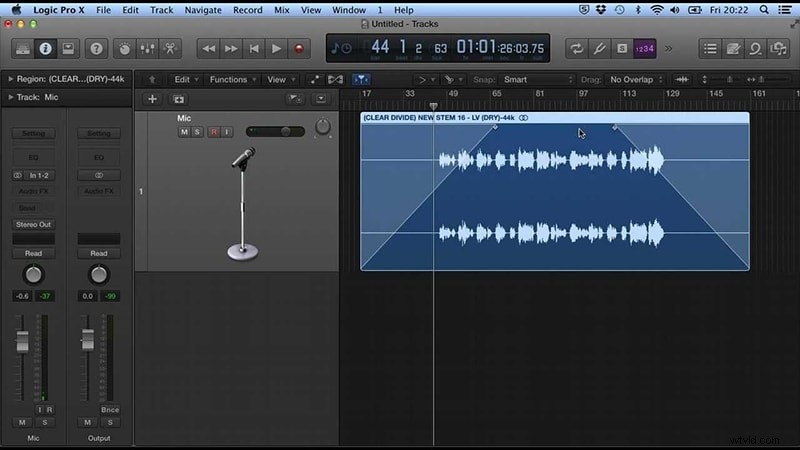Click the red Record button
The image size is (800, 450).
[299, 48]
